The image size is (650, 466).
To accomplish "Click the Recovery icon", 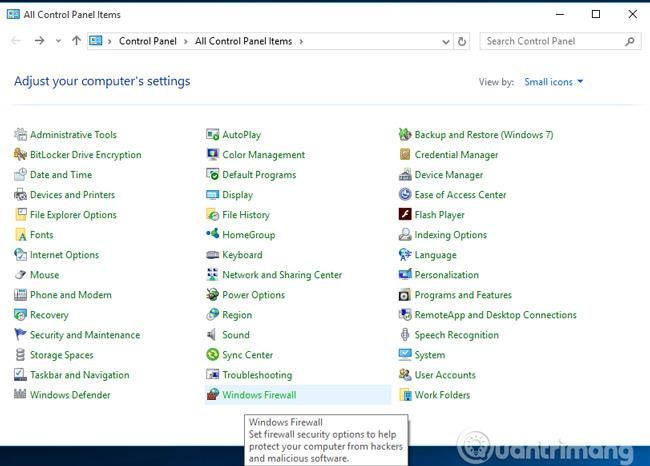I will (20, 315).
